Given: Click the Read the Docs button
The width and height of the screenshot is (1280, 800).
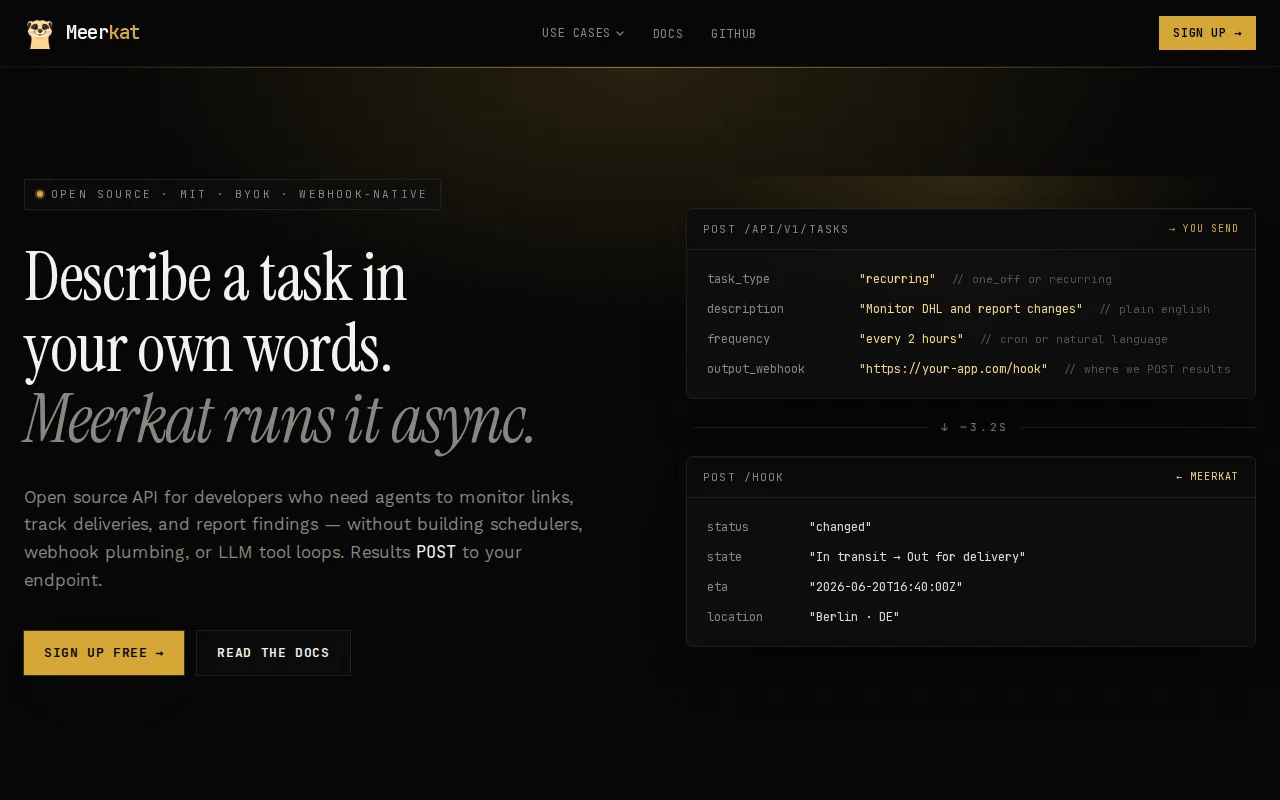Looking at the screenshot, I should tap(273, 653).
